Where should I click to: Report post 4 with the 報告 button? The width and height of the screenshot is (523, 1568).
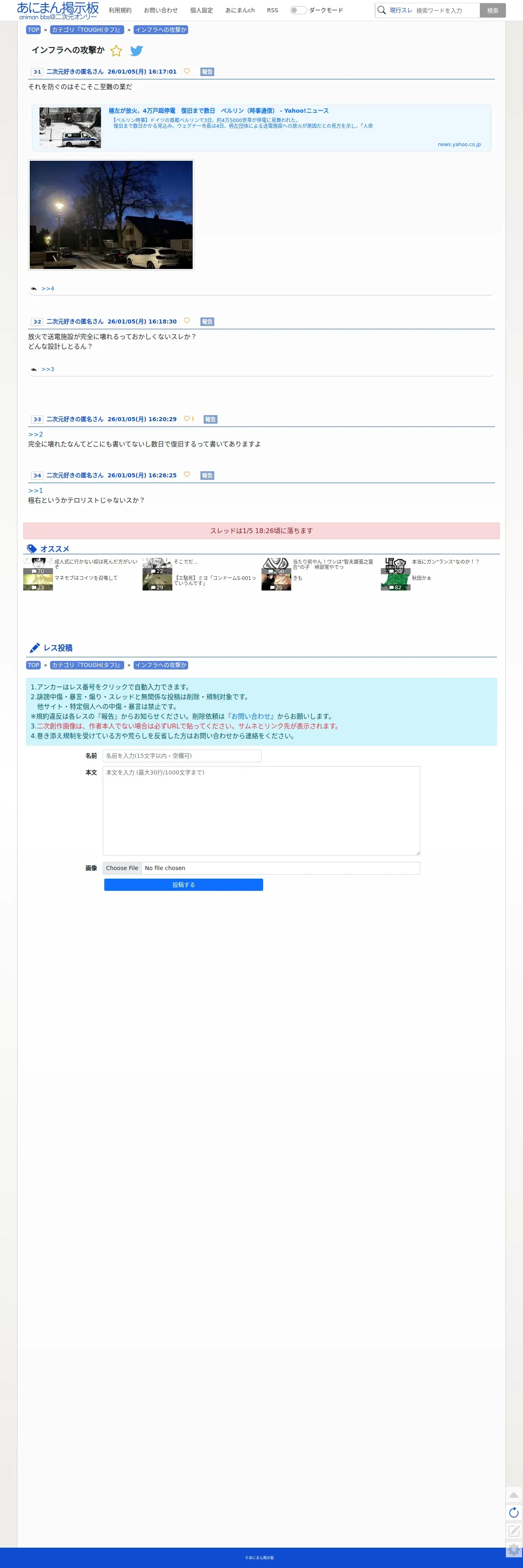coord(207,475)
